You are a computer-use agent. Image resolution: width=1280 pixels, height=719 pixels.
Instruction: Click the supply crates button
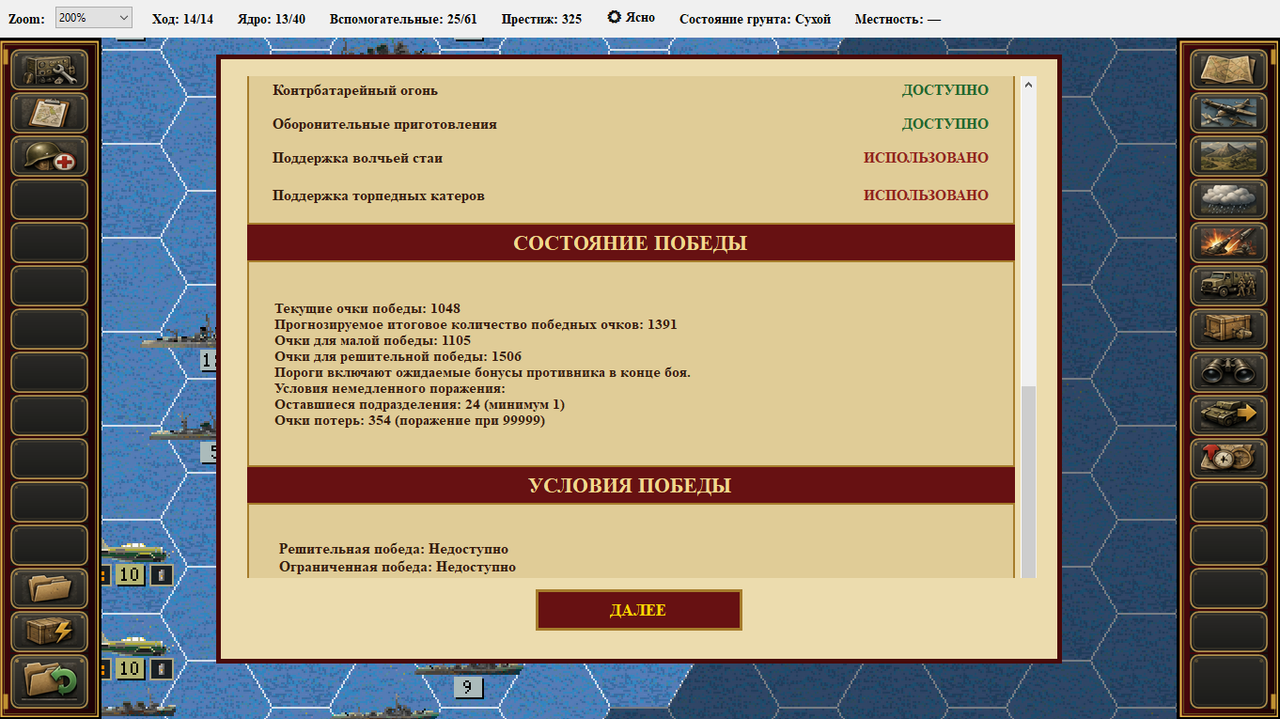pos(1229,329)
